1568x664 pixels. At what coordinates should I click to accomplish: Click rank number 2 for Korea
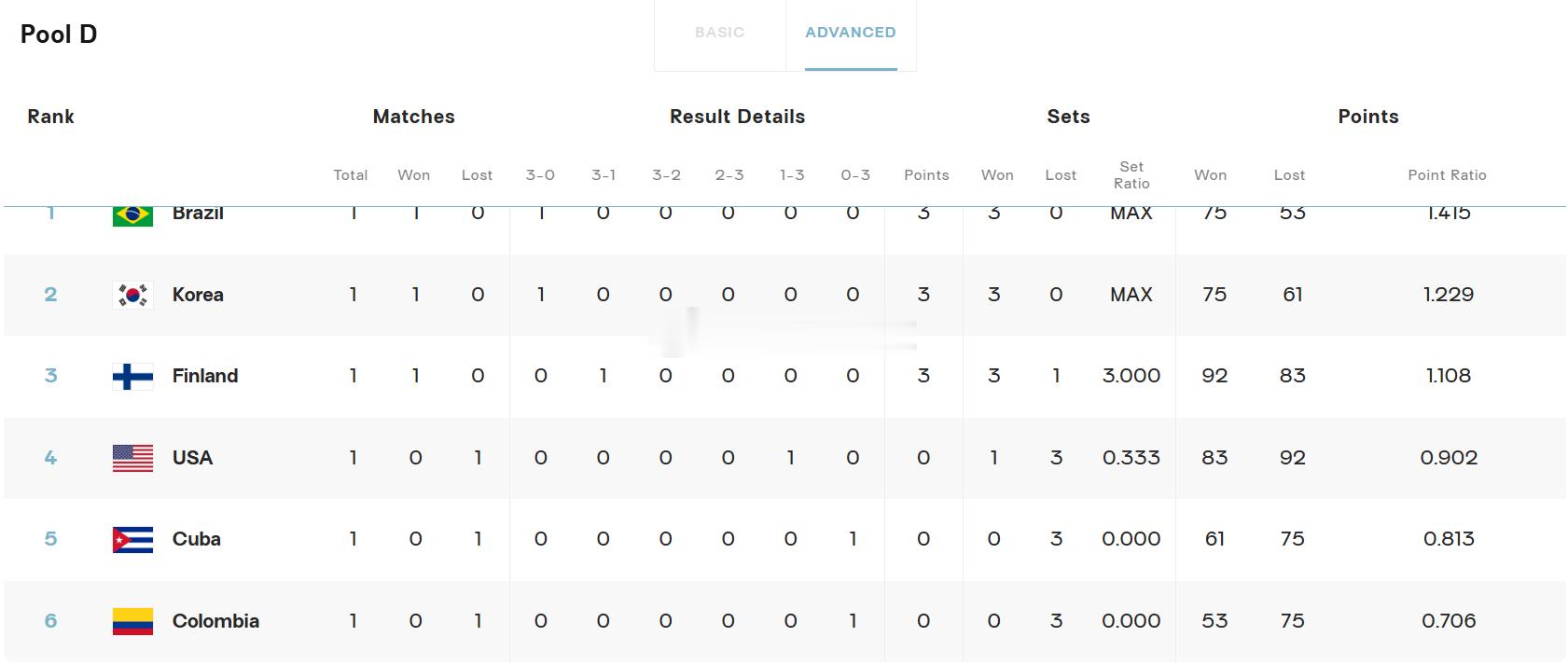tap(50, 295)
